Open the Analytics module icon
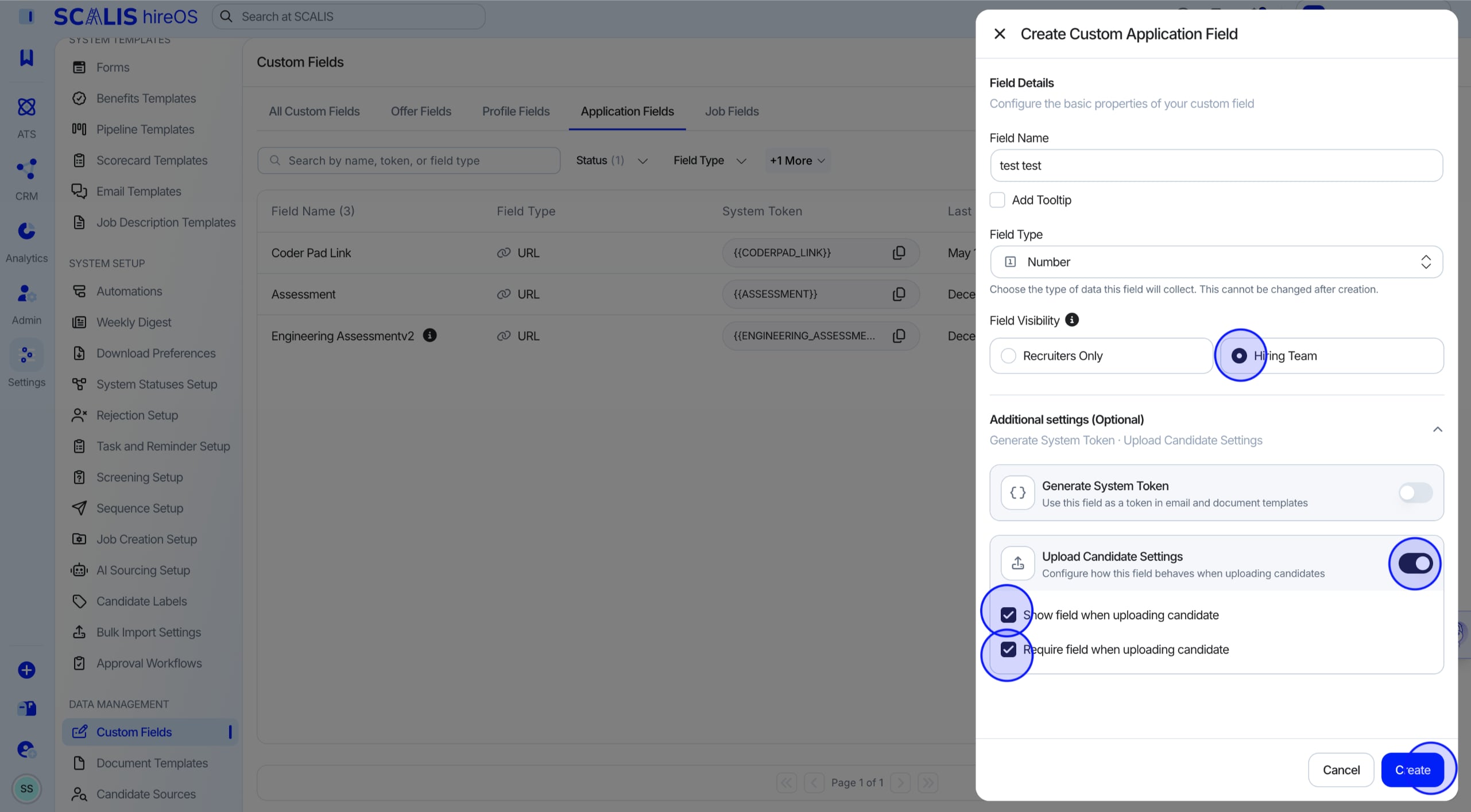The width and height of the screenshot is (1471, 812). pyautogui.click(x=26, y=231)
